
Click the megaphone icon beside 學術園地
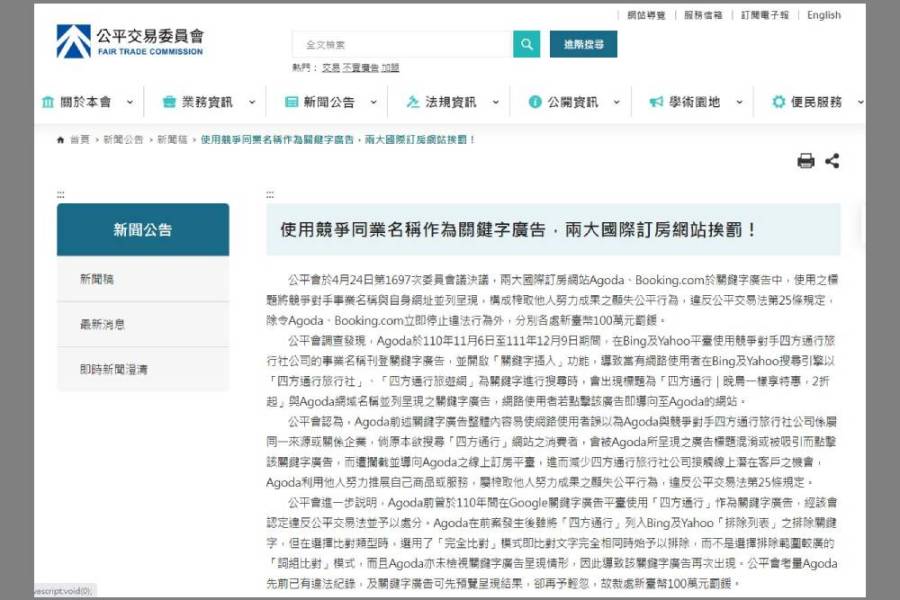(656, 102)
